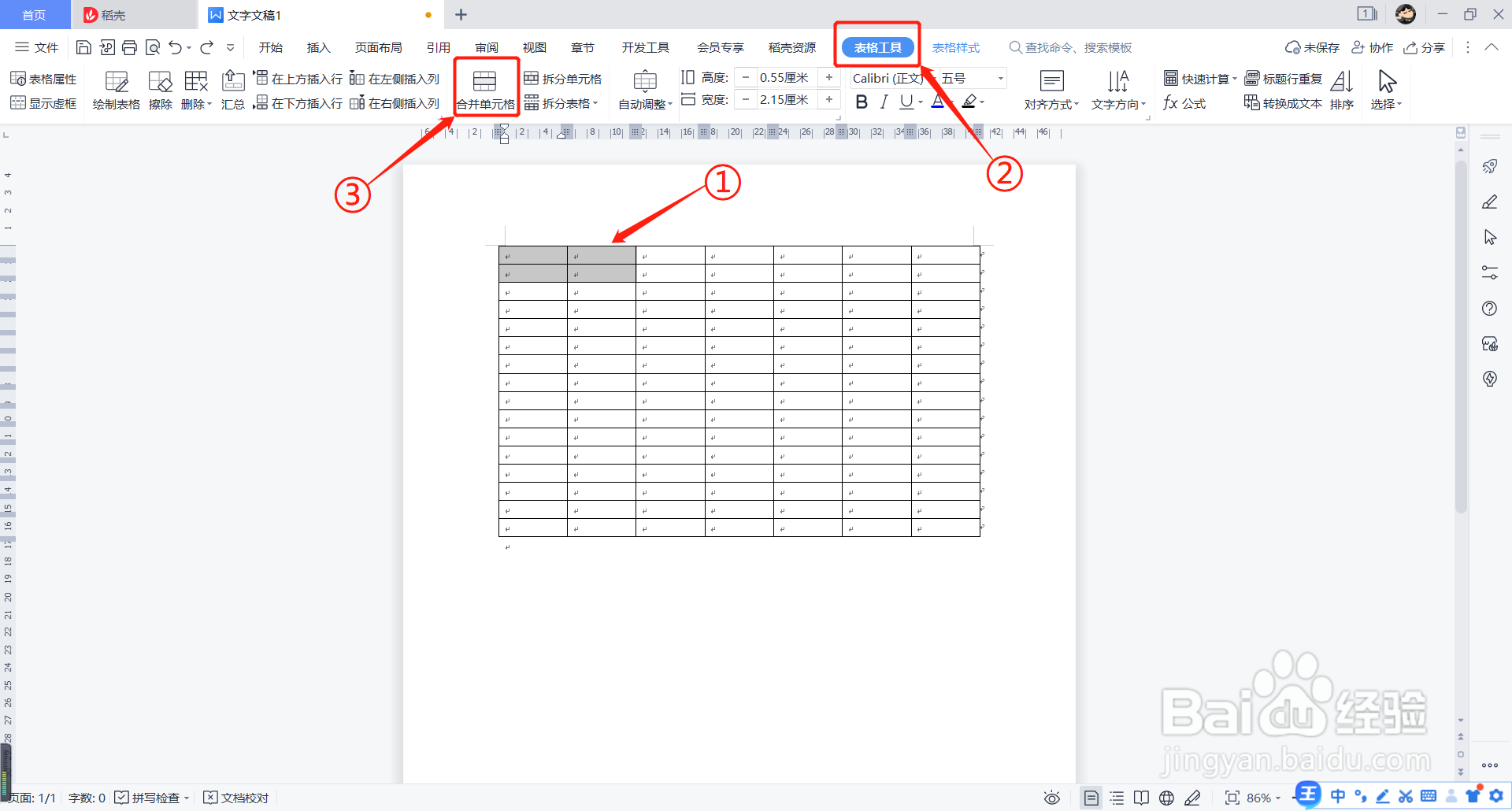The width and height of the screenshot is (1512, 811).
Task: Click the Unsaved (未保存) cloud button
Action: pos(1312,47)
